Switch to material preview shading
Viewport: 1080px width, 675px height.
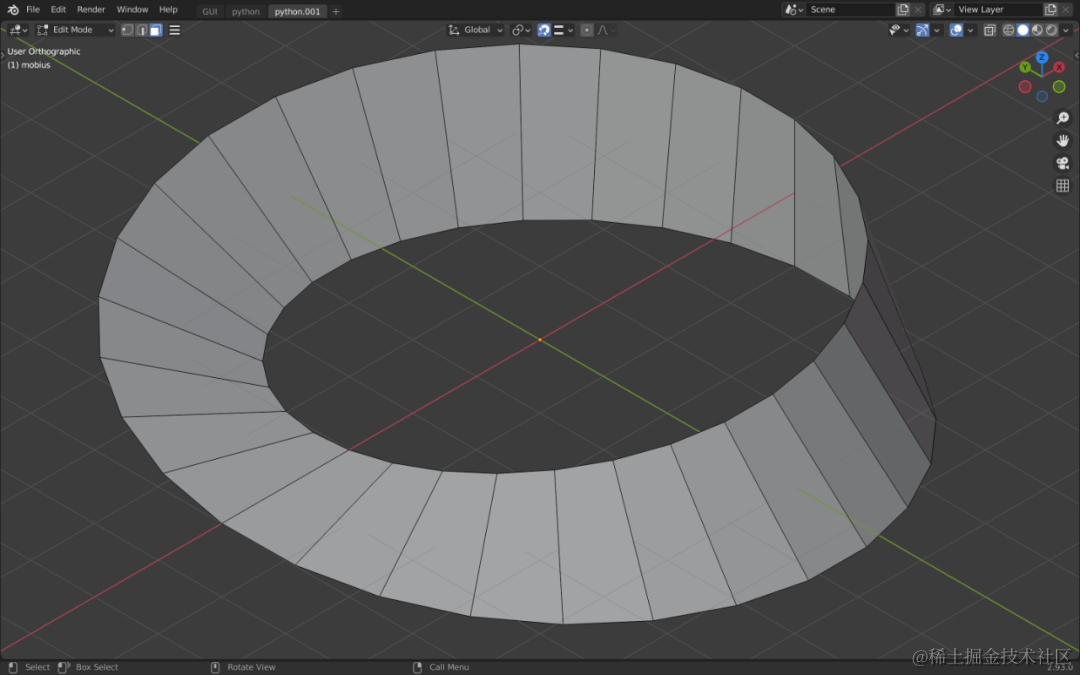click(1037, 30)
